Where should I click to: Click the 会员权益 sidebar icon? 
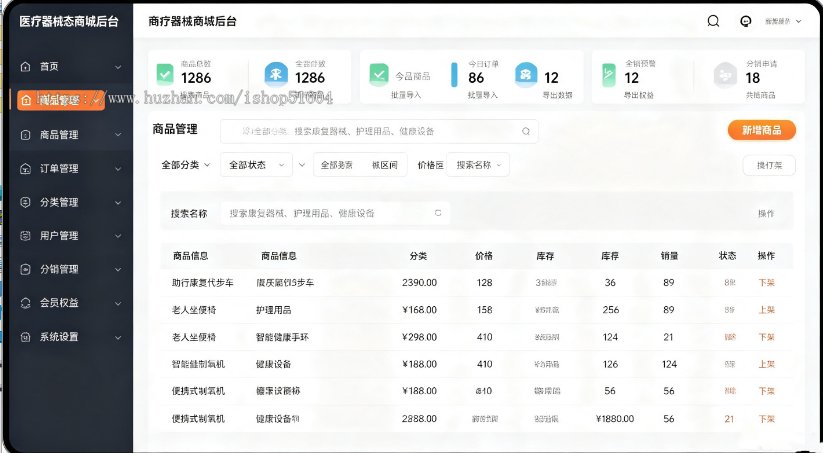[25, 303]
